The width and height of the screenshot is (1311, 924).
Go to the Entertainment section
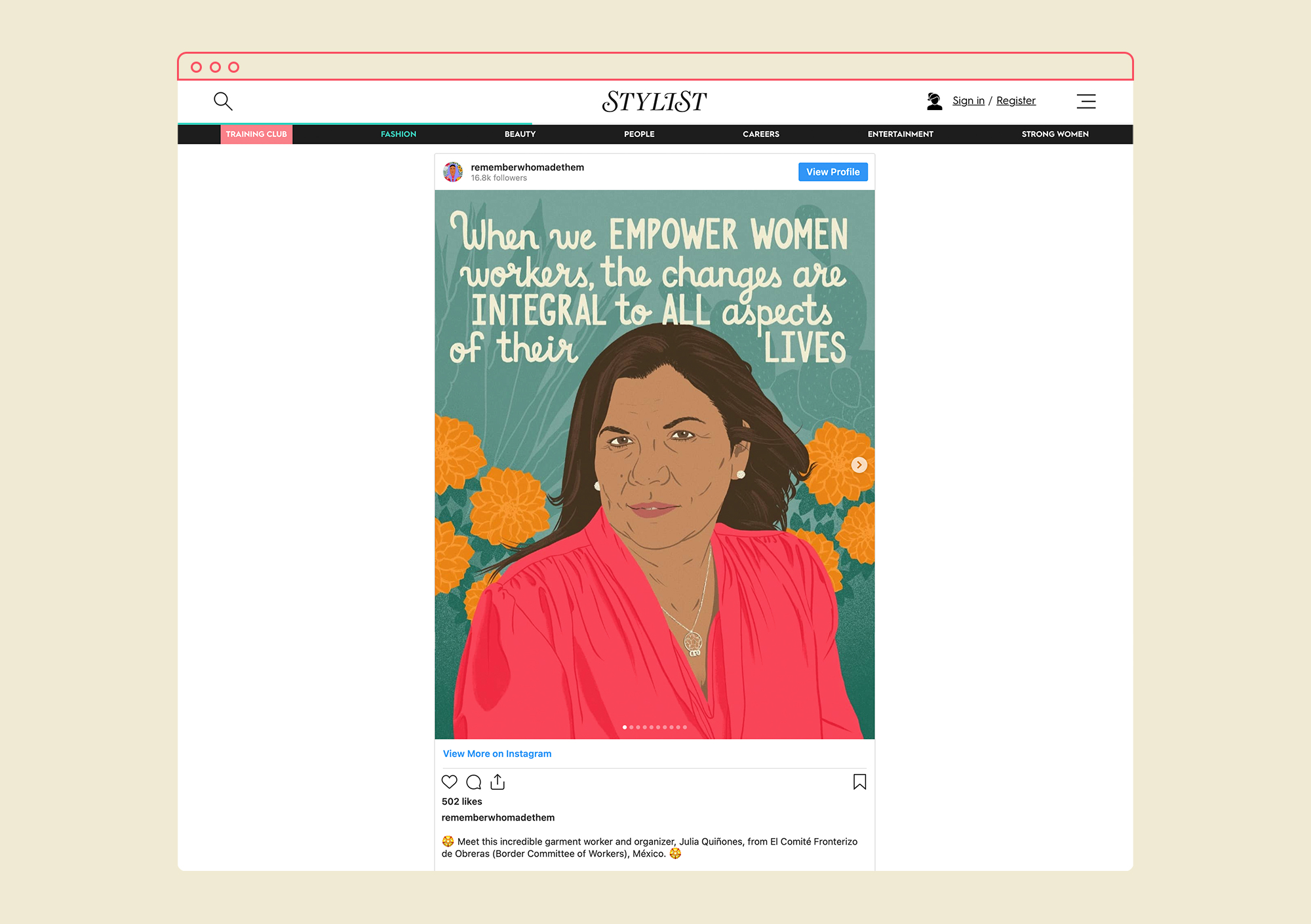901,134
